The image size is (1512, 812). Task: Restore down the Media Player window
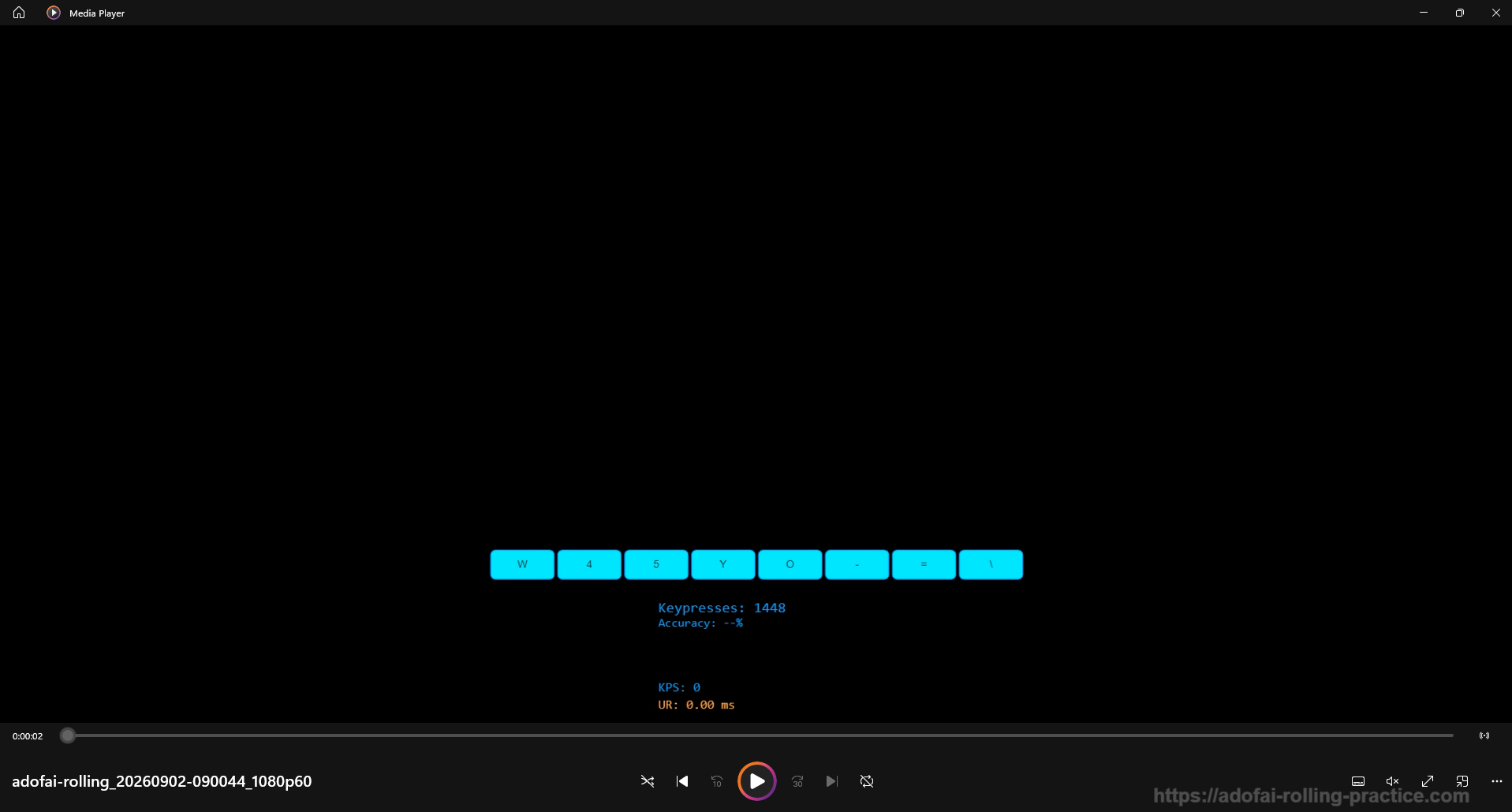[1460, 13]
